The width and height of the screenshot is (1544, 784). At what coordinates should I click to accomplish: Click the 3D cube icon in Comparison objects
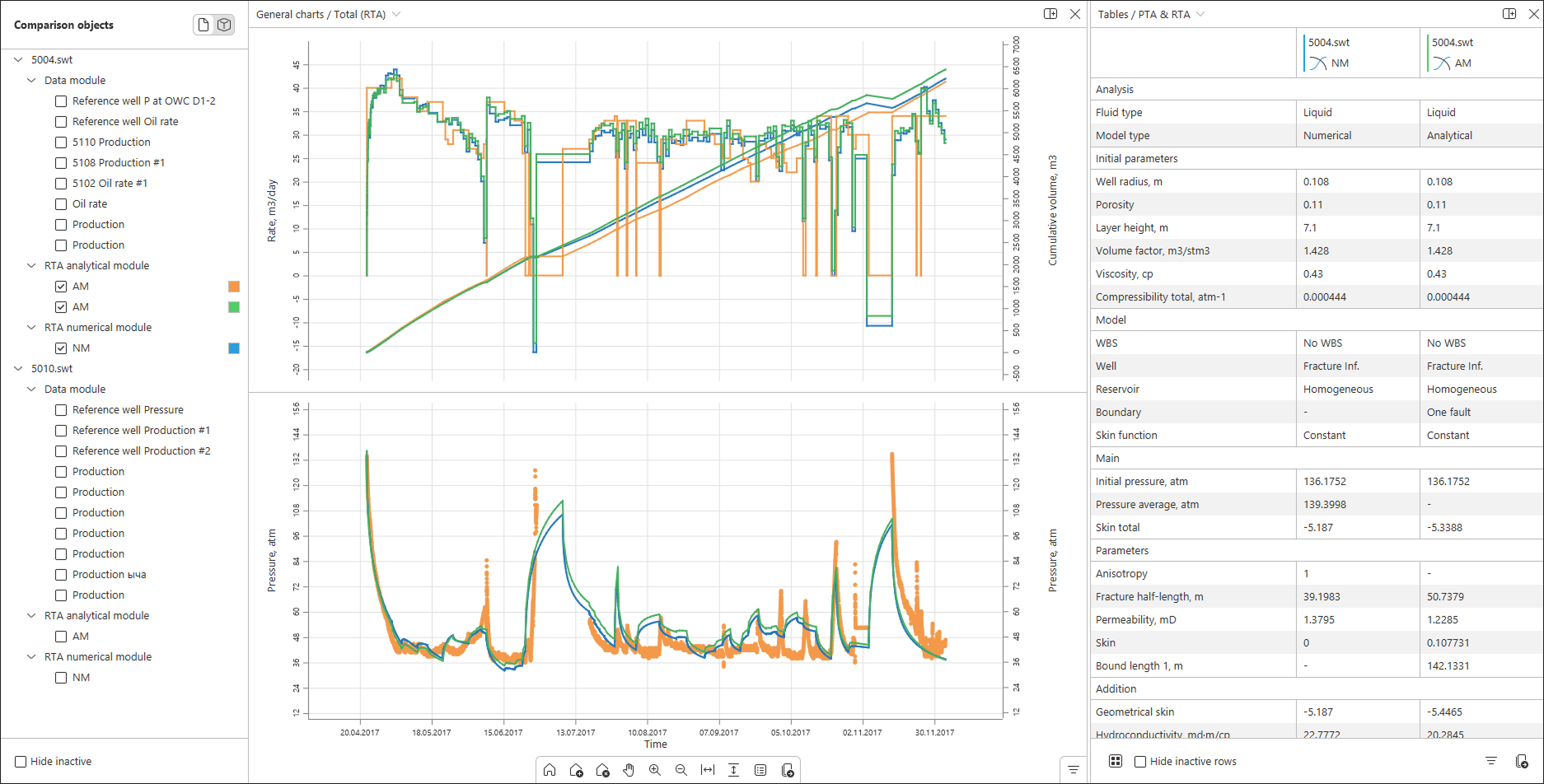point(224,25)
